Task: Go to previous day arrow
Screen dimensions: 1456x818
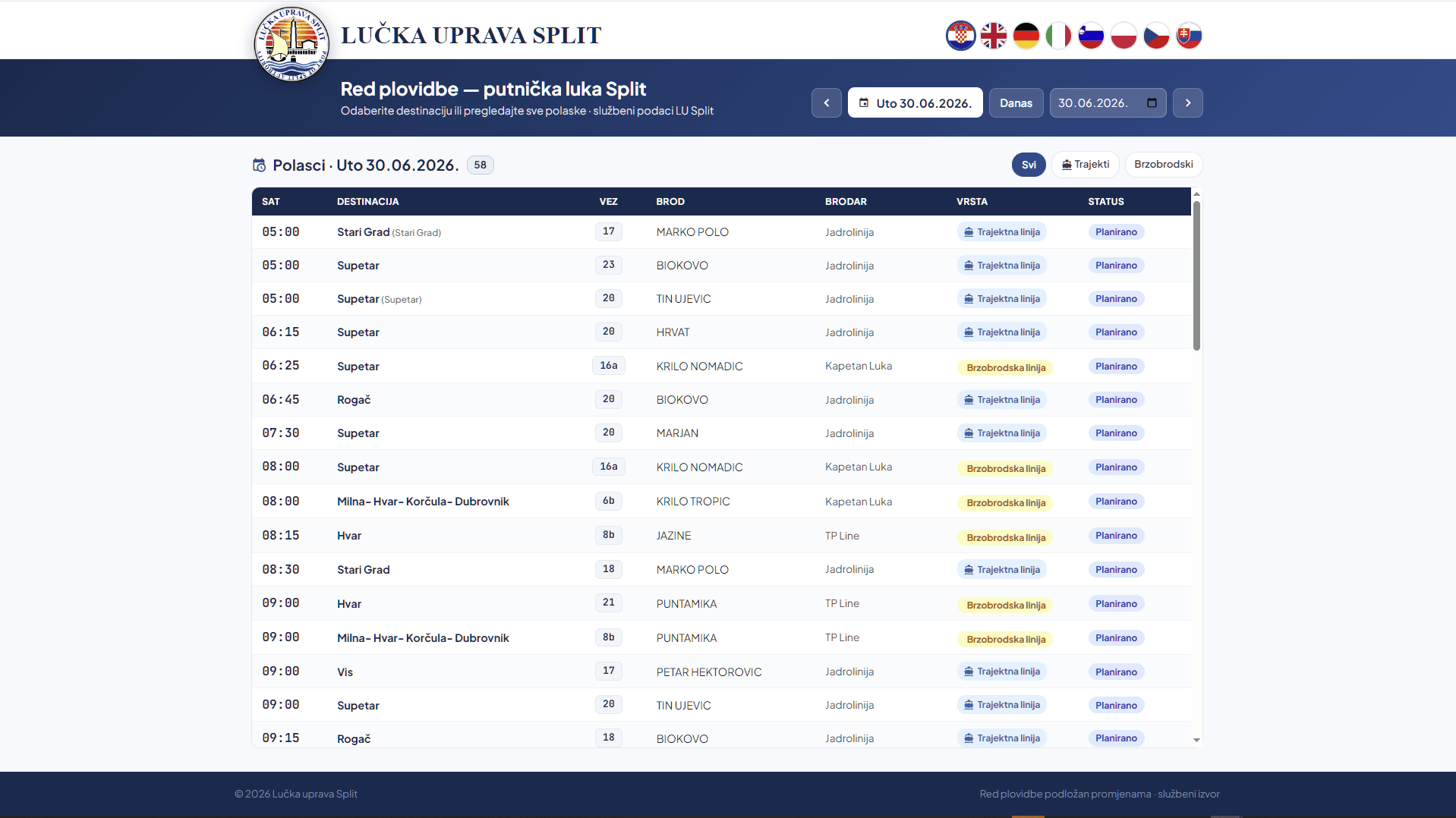Action: (x=826, y=102)
